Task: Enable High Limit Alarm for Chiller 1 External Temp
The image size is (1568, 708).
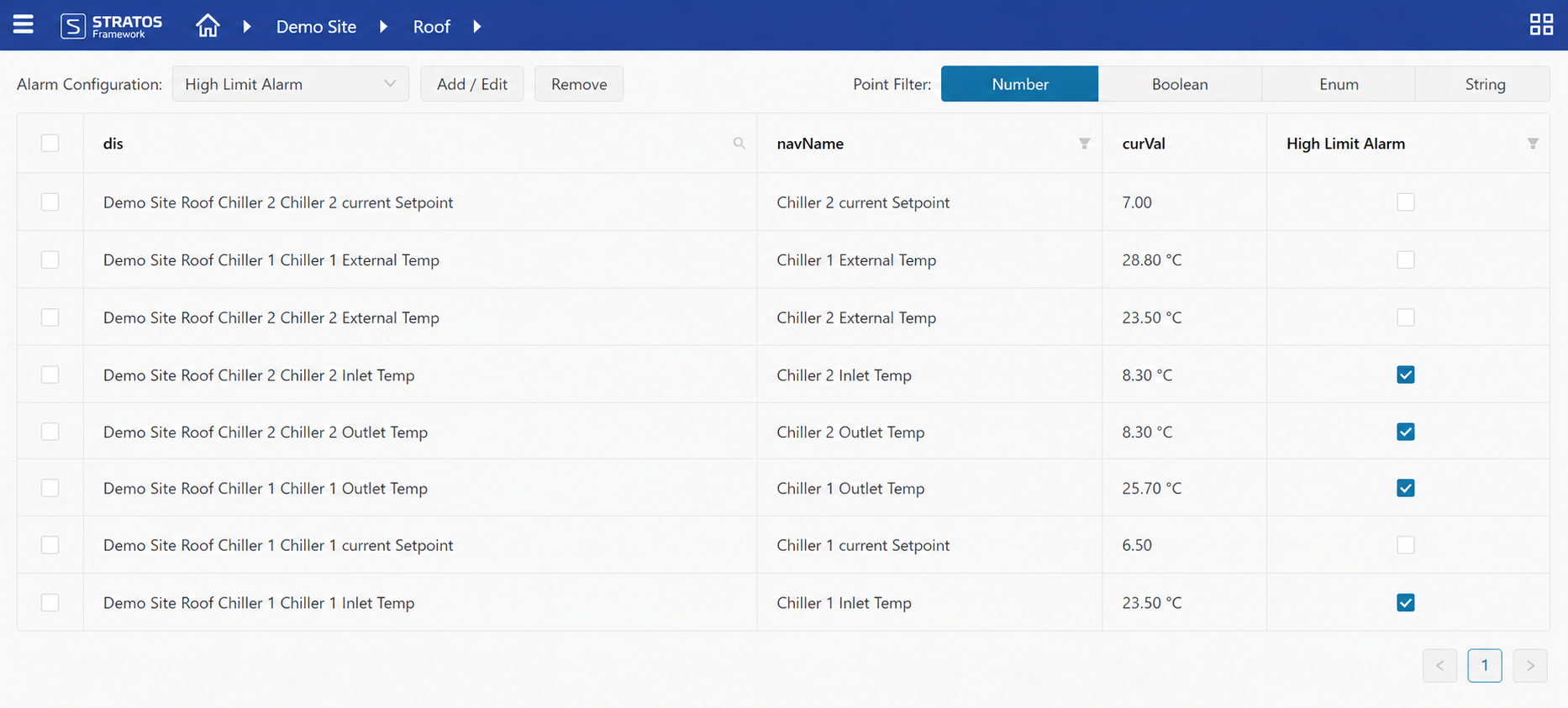Action: (x=1405, y=260)
